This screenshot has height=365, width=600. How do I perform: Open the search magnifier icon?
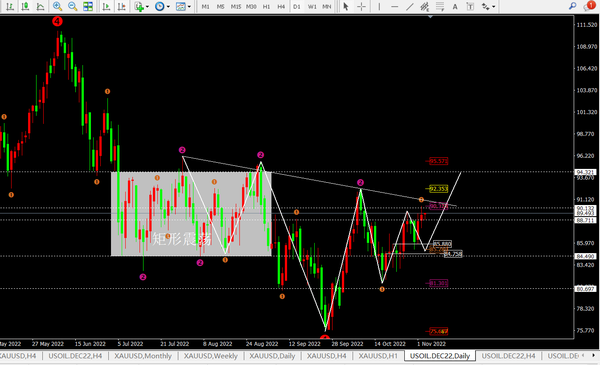point(572,6)
